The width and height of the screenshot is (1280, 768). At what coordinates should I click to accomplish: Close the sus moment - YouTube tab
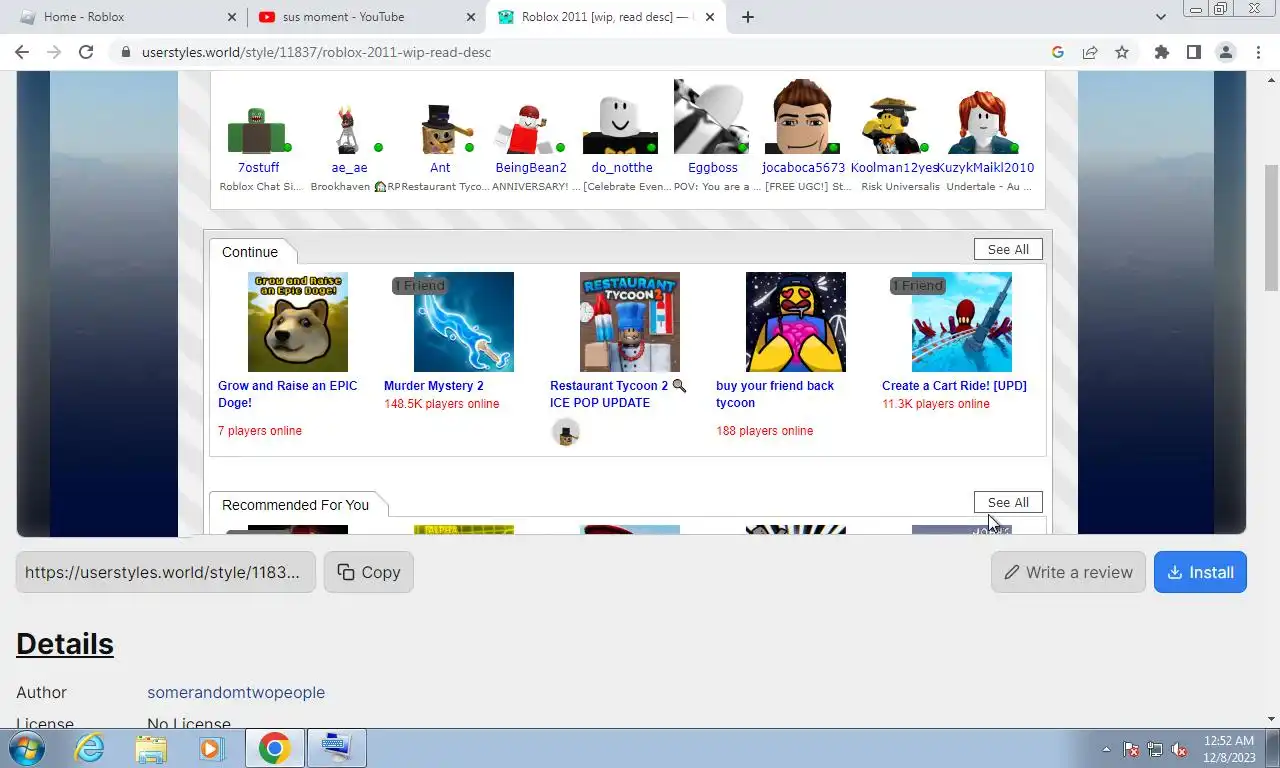[x=470, y=17]
